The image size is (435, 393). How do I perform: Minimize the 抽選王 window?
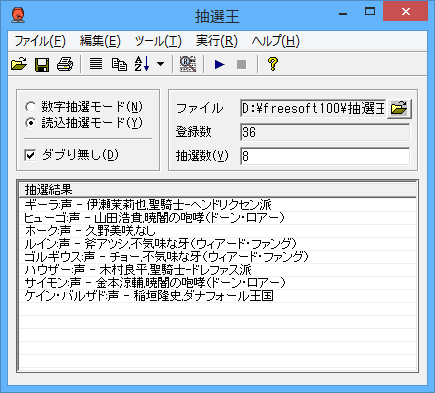pyautogui.click(x=343, y=13)
